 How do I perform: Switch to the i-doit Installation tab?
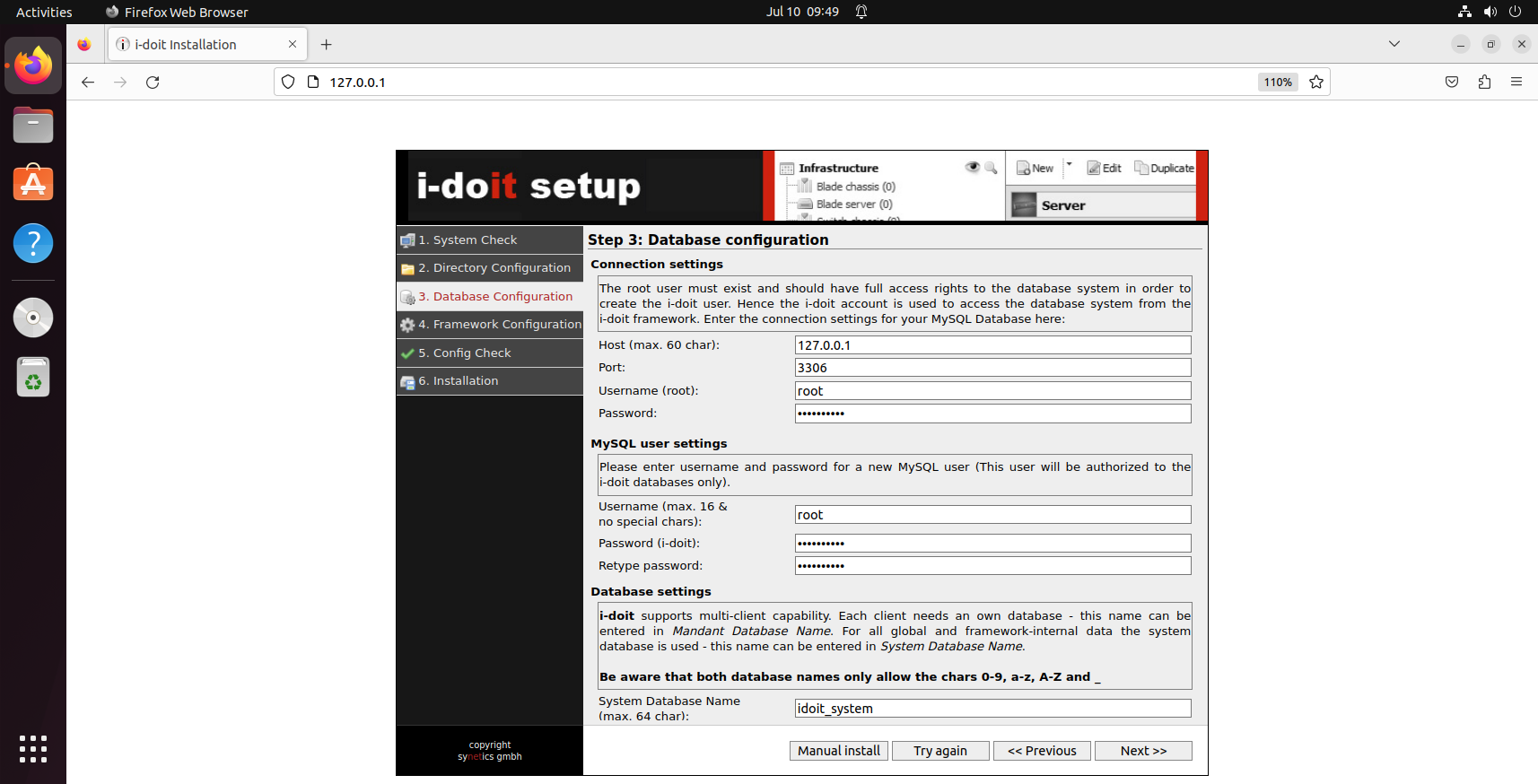(x=207, y=44)
